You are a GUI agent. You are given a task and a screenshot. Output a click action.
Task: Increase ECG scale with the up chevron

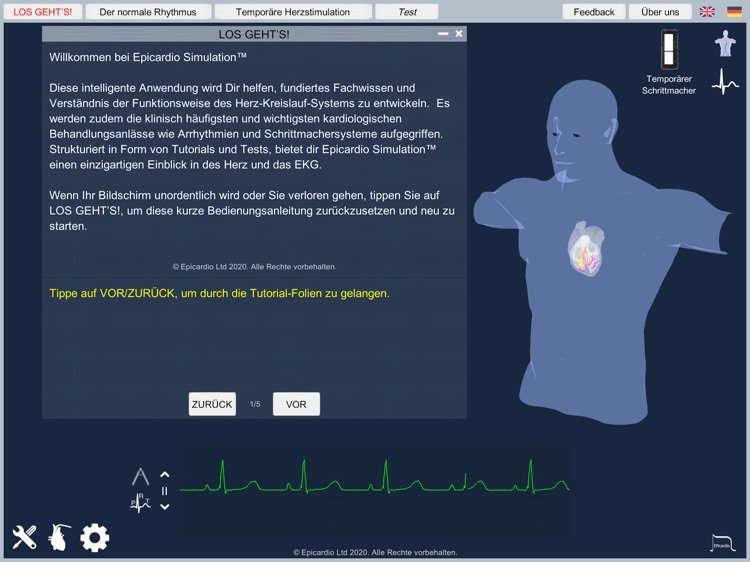165,475
